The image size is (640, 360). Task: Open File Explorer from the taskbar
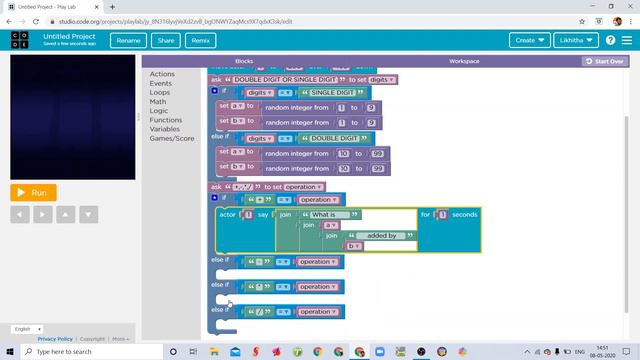(214, 351)
